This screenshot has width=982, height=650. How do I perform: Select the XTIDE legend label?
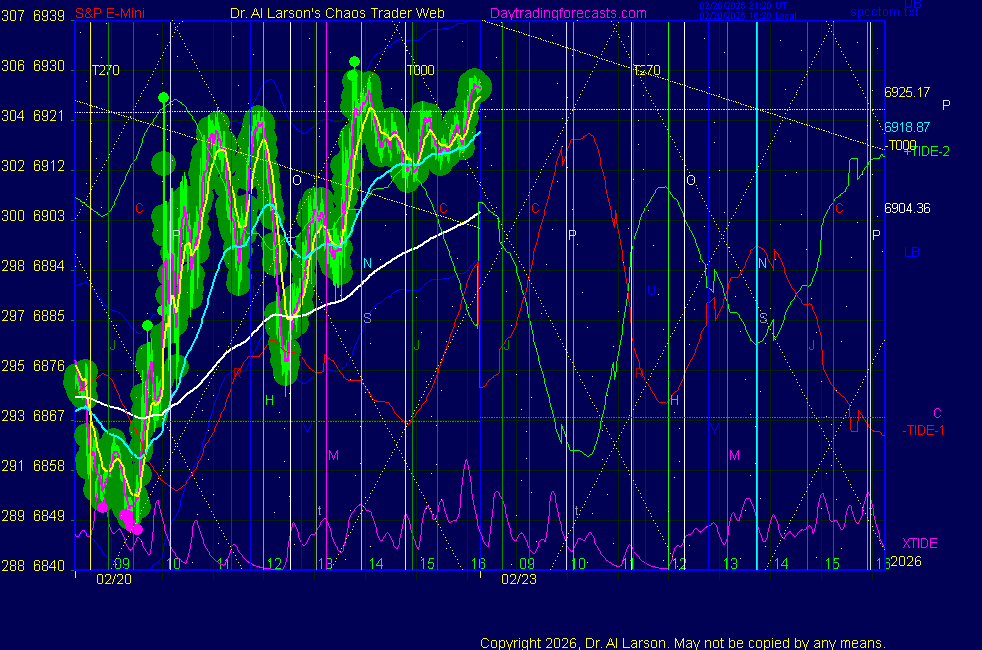click(x=920, y=543)
